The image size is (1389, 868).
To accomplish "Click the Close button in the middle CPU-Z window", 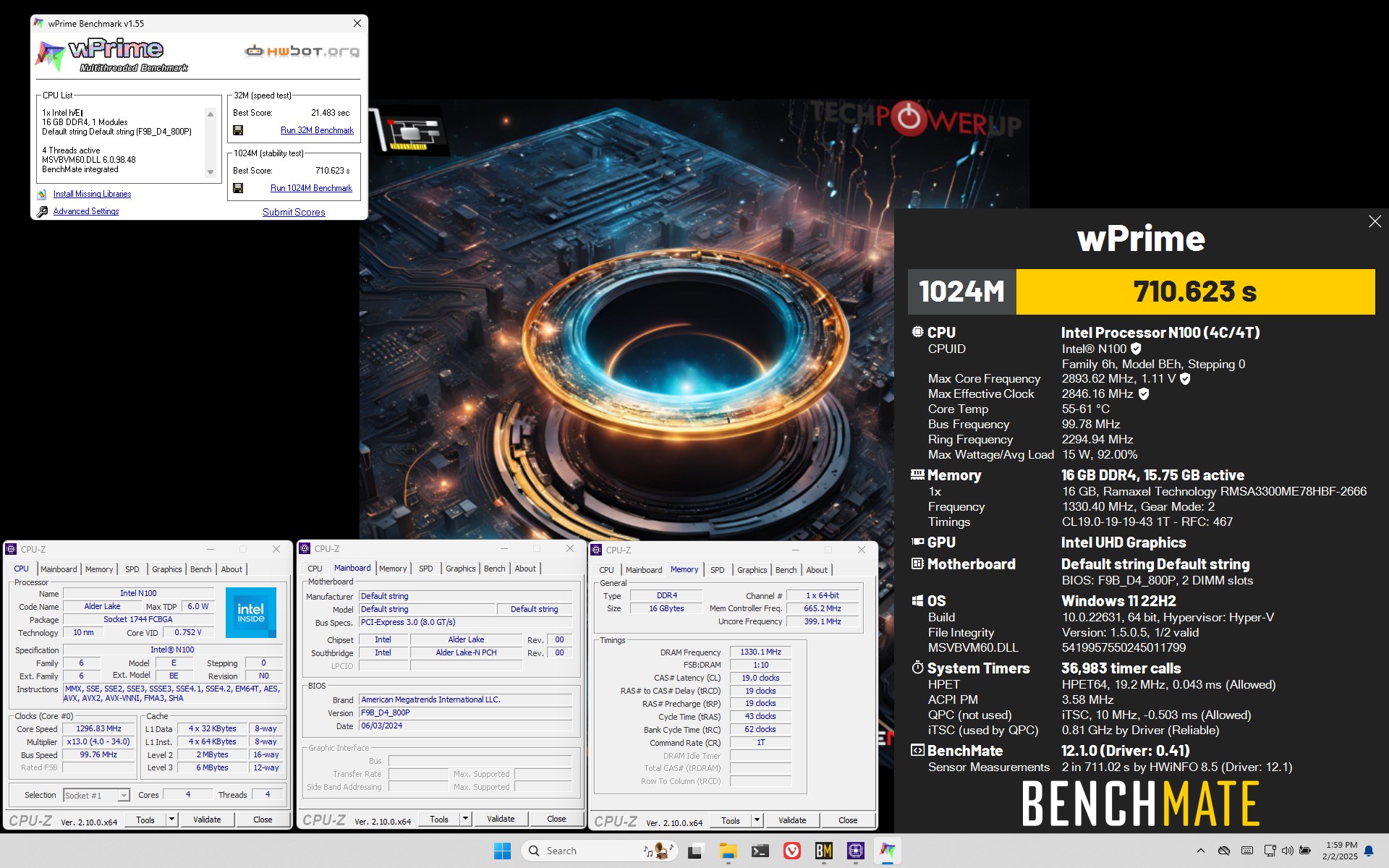I will coord(556,819).
